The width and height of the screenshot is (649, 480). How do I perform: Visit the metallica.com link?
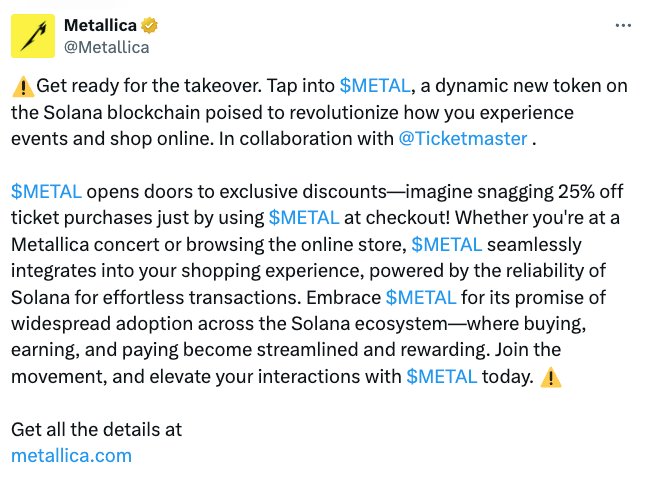71,455
